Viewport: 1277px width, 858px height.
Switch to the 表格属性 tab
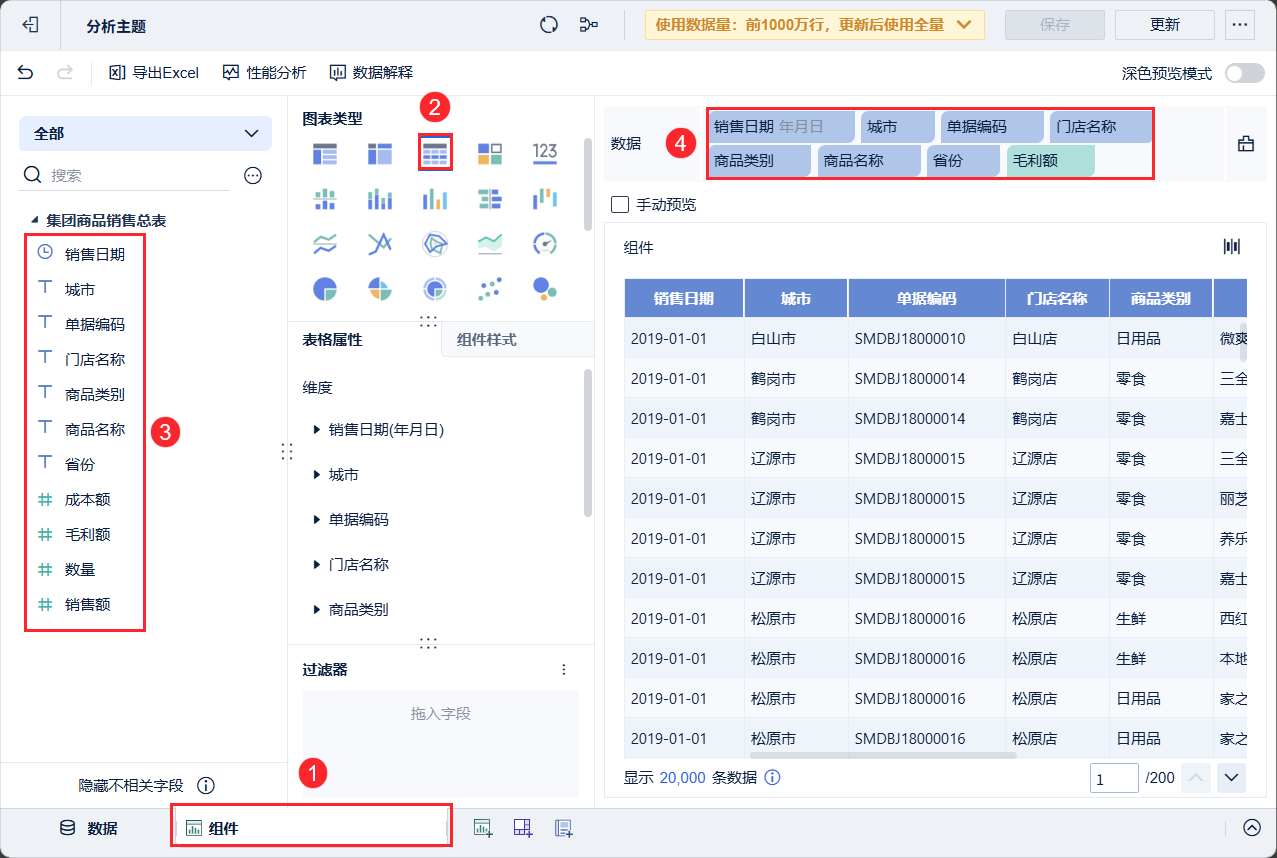(333, 340)
